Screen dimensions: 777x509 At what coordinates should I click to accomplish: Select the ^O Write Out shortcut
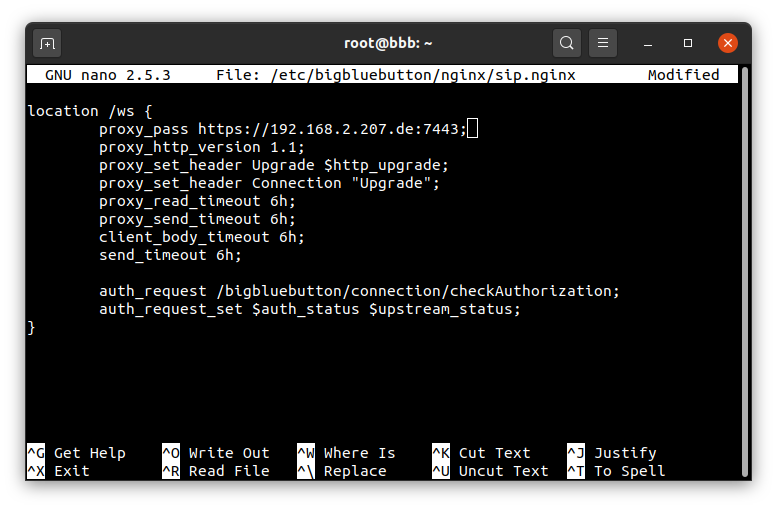click(x=216, y=452)
